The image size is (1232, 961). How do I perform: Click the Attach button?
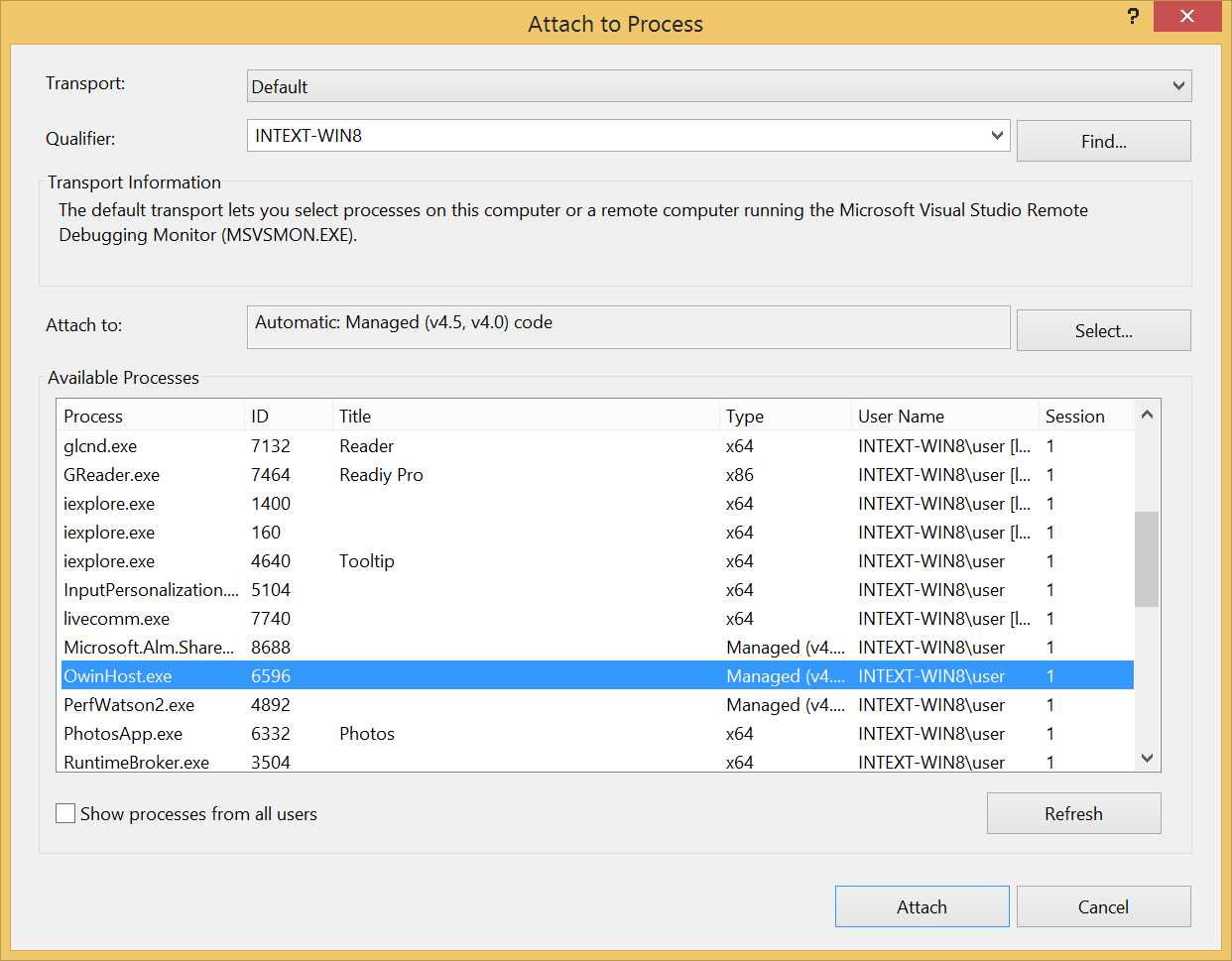(922, 906)
